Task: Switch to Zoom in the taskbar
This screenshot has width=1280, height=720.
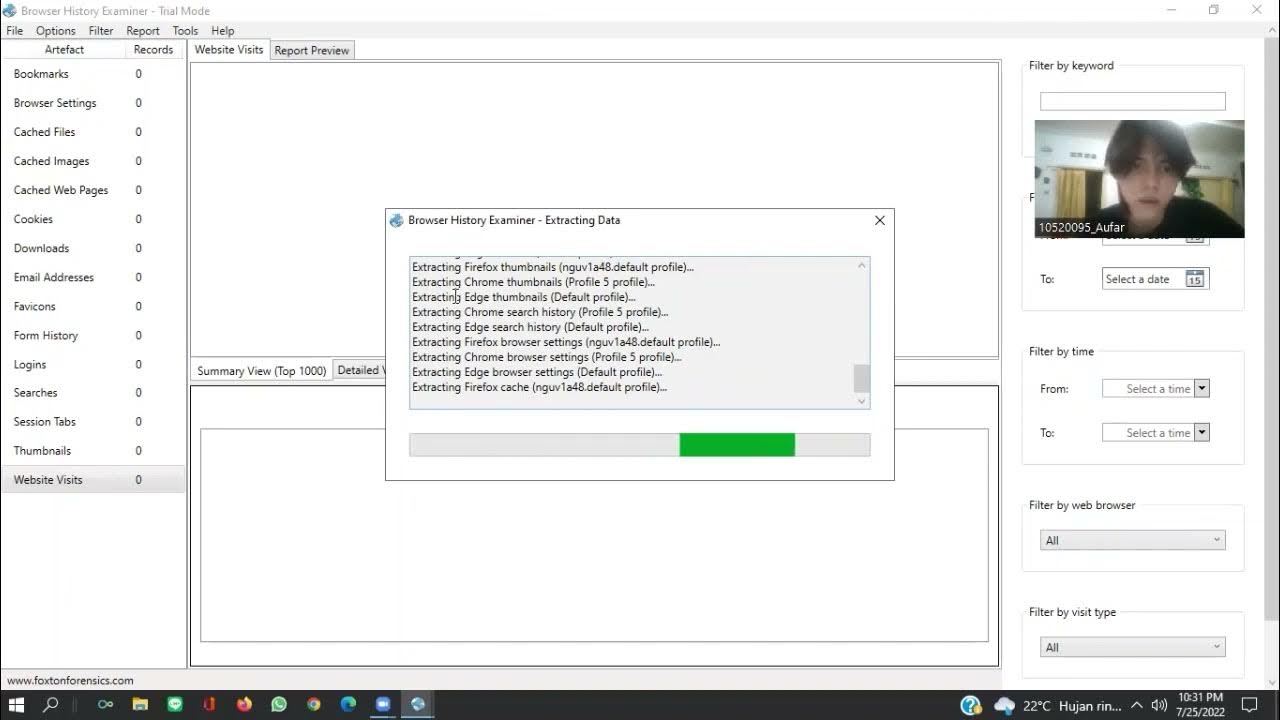Action: click(x=382, y=704)
